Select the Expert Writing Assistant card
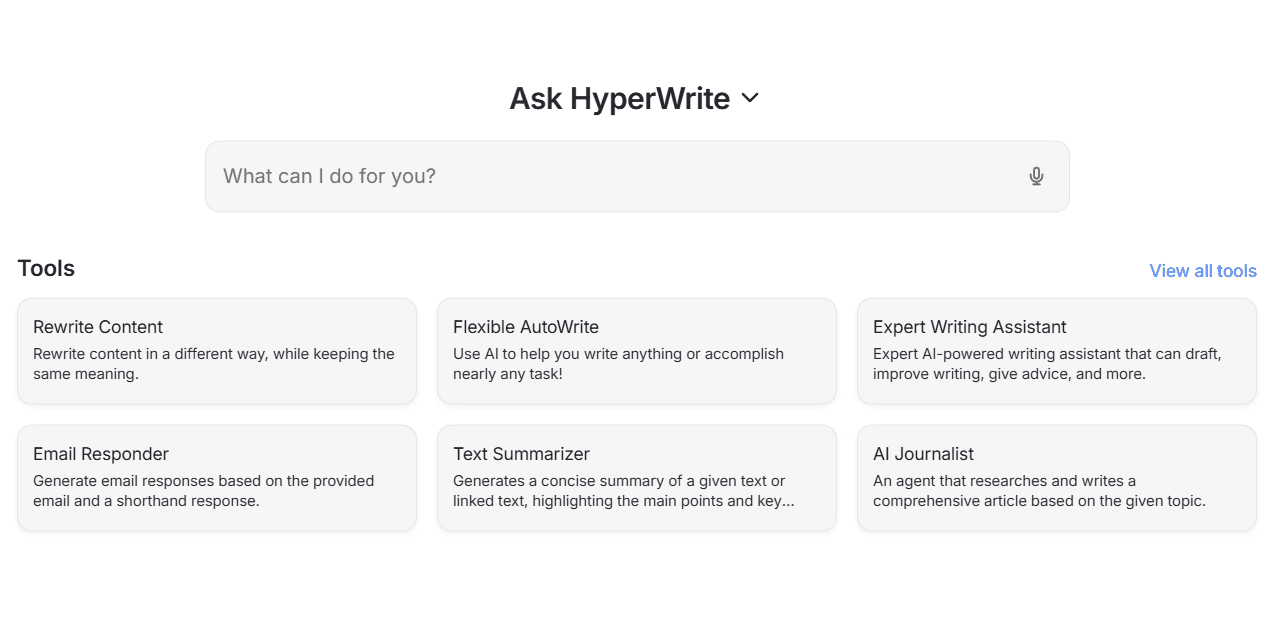Image resolution: width=1276 pixels, height=639 pixels. (1056, 350)
